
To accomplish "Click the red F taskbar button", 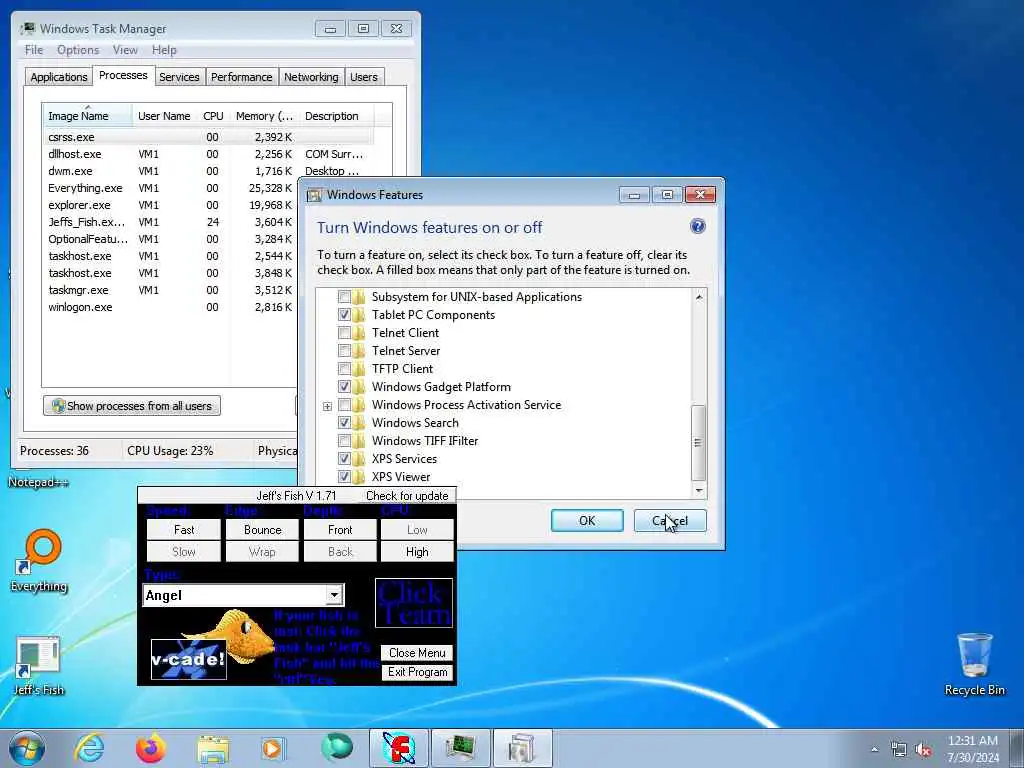I will [399, 748].
